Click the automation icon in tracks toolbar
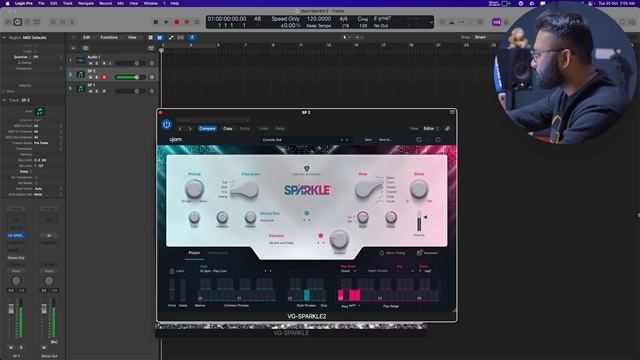Viewport: 640px width, 360px height. 171,38
